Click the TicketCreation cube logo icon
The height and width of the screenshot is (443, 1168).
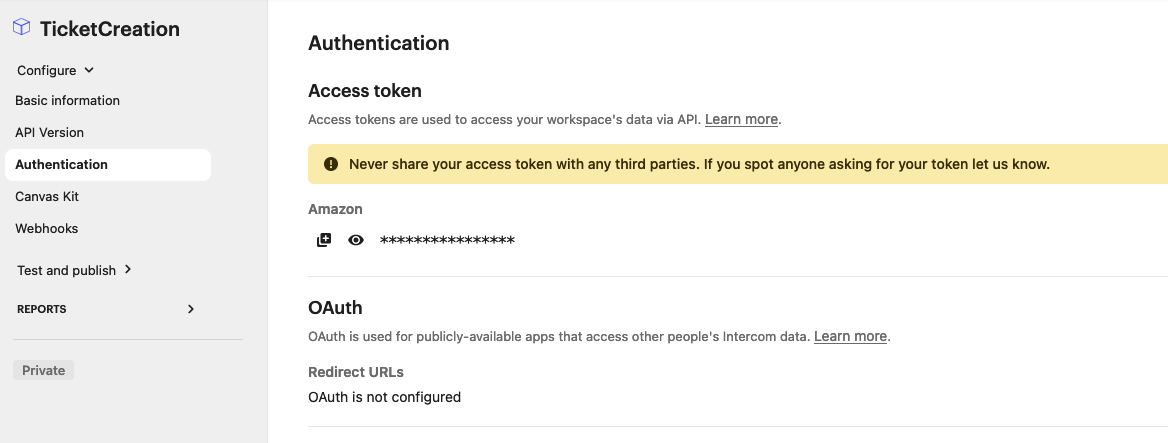pos(22,28)
